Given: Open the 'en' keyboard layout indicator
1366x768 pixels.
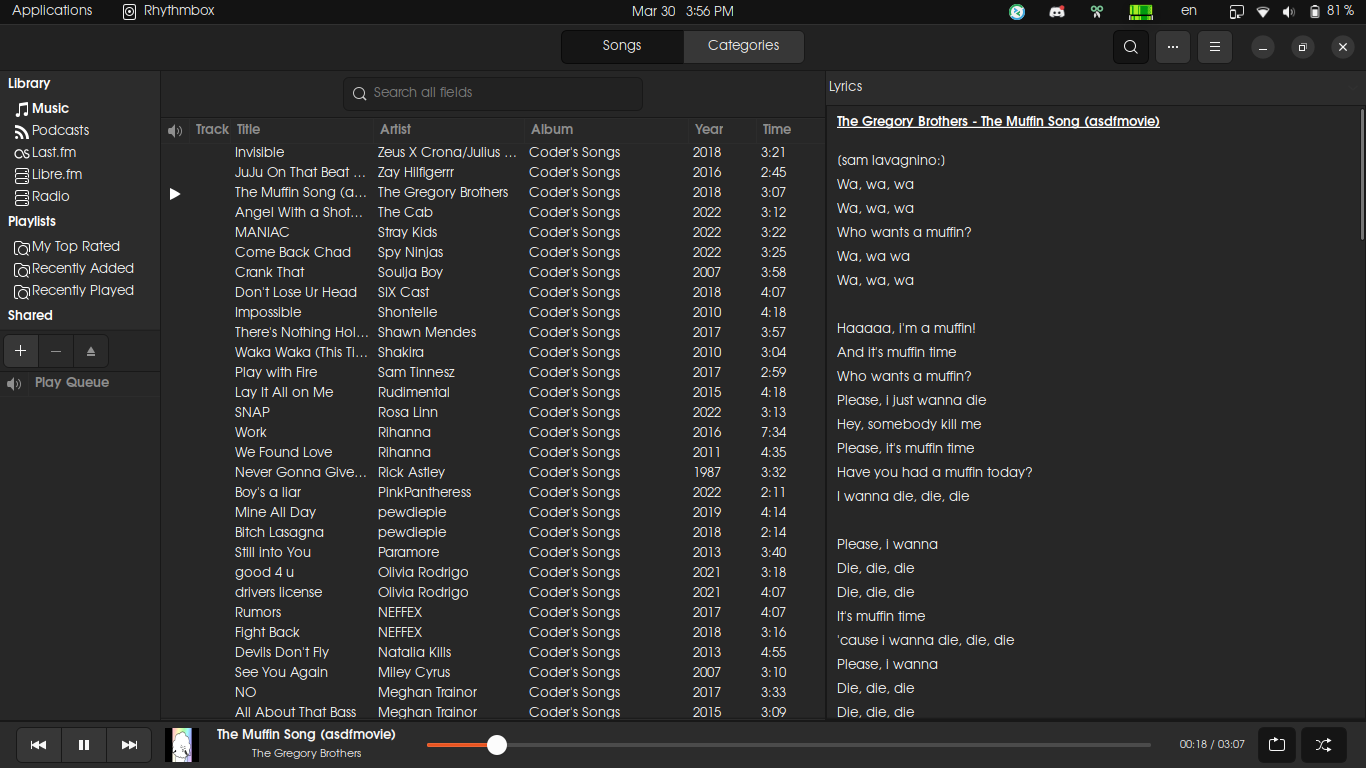Looking at the screenshot, I should (1189, 11).
